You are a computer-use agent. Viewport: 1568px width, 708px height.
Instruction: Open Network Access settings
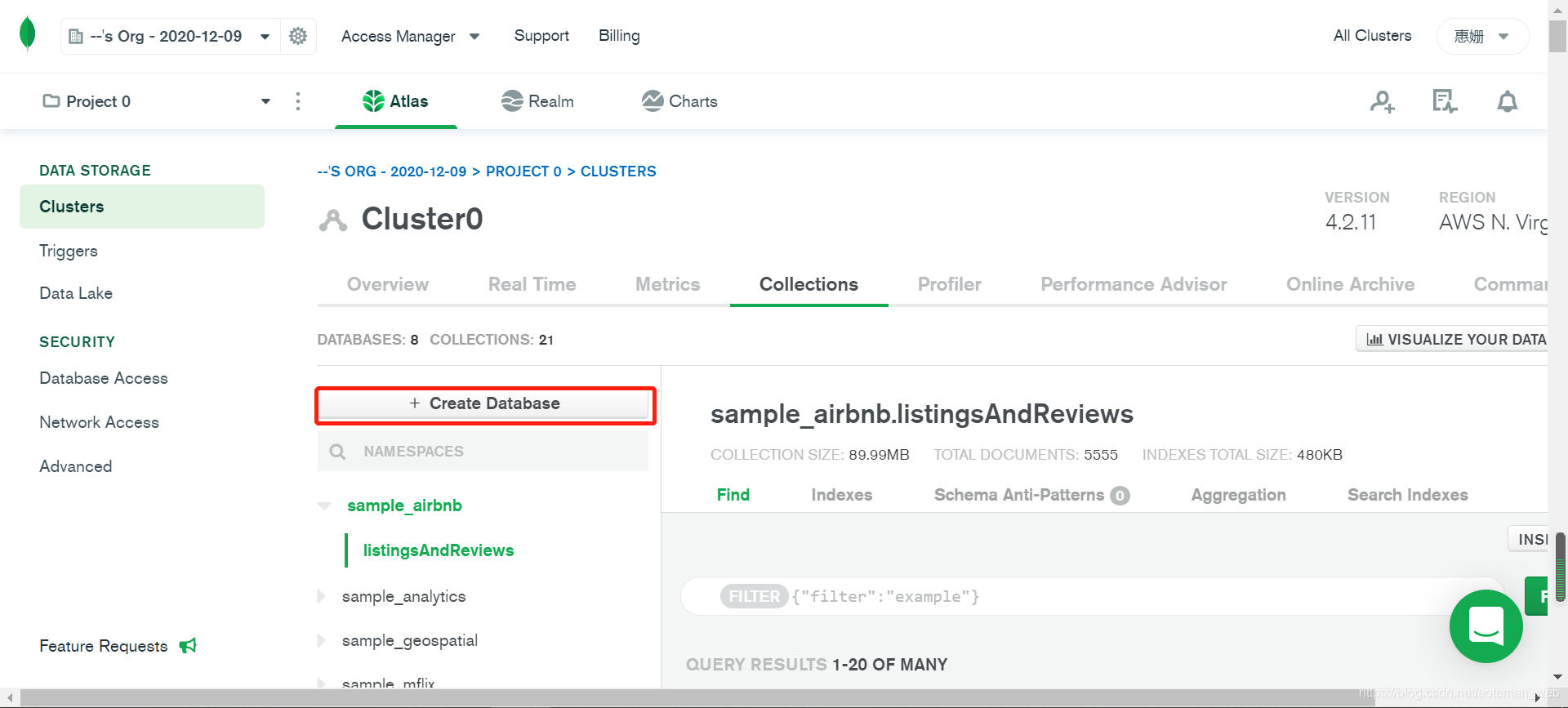point(100,422)
